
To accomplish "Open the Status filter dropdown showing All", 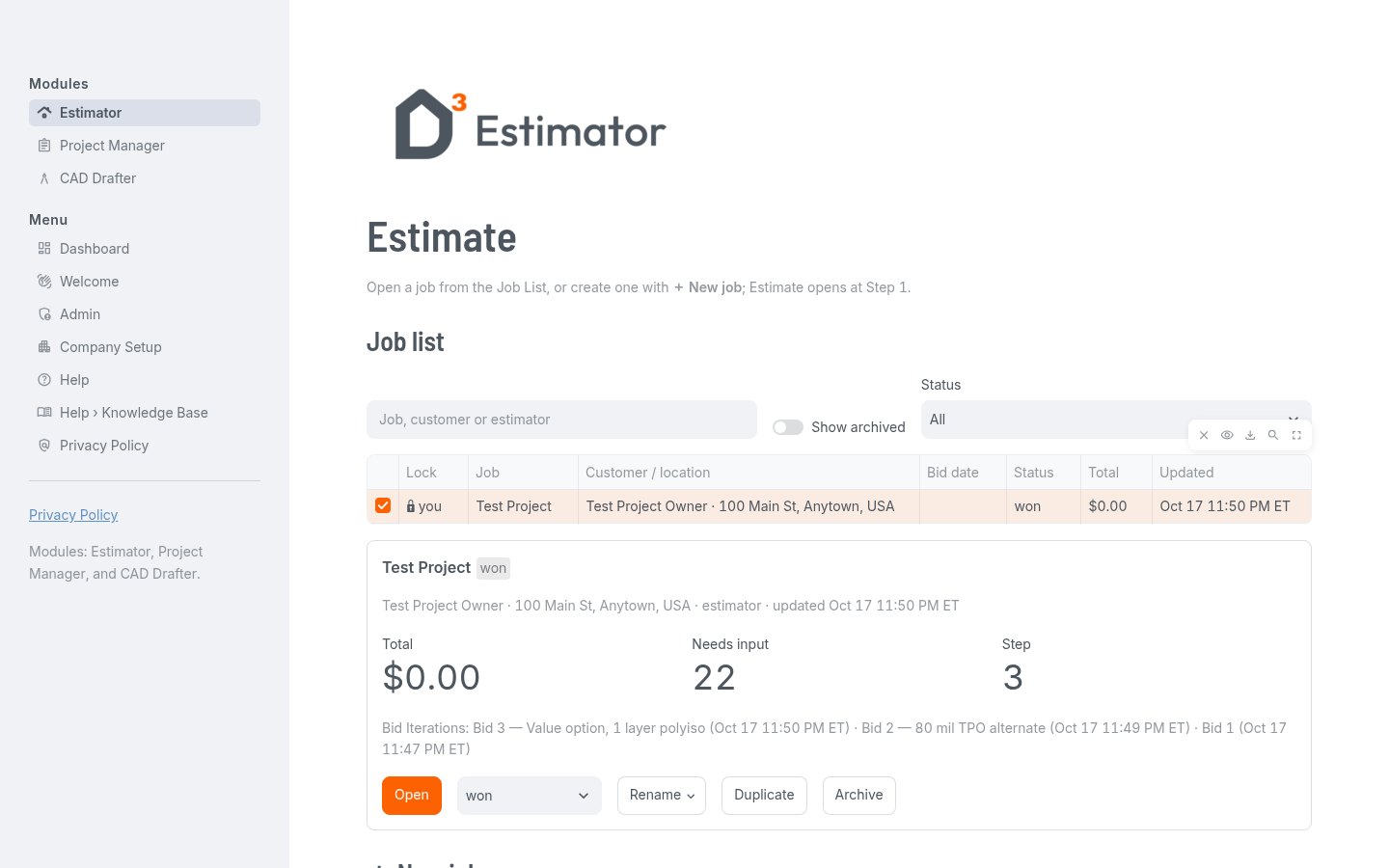I will click(1116, 420).
